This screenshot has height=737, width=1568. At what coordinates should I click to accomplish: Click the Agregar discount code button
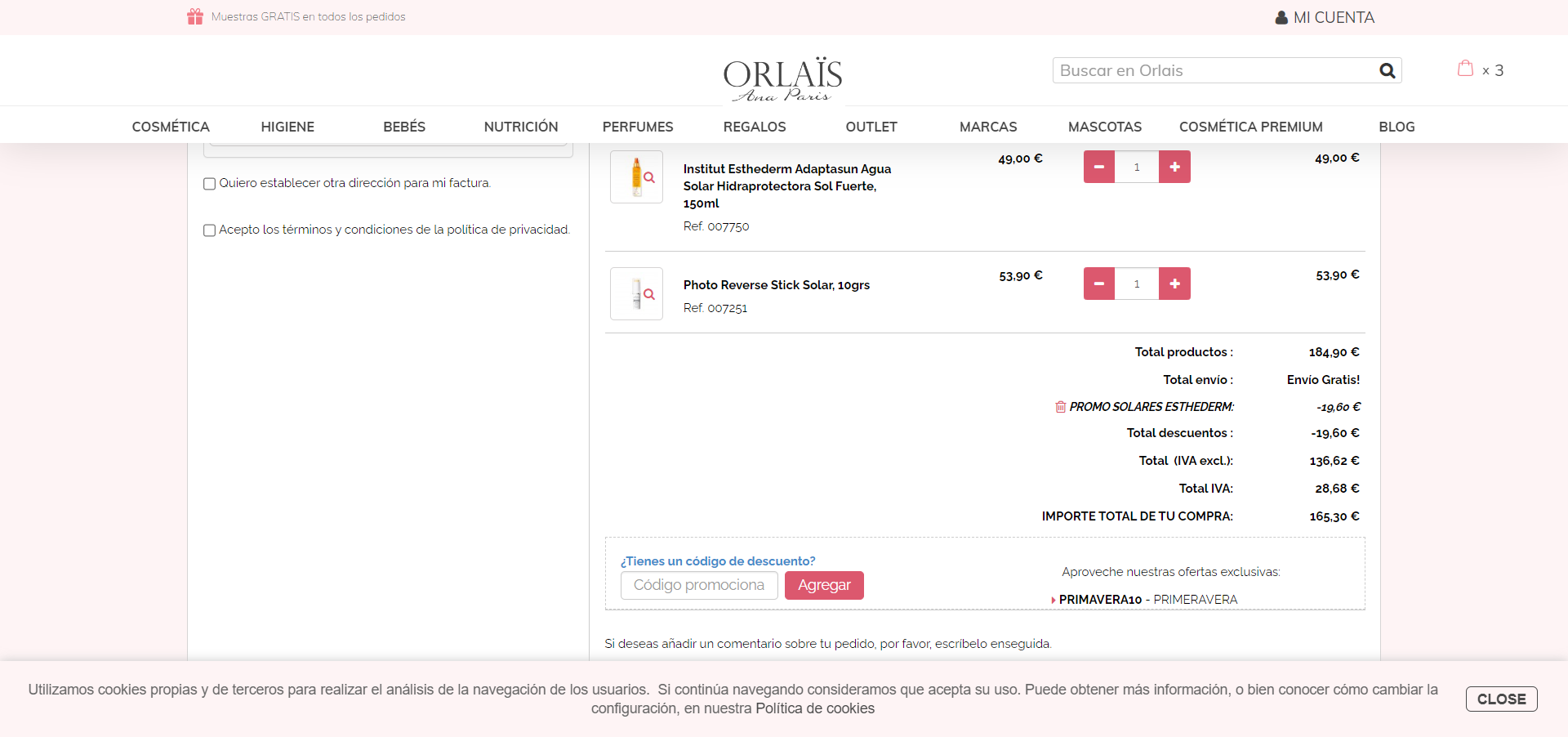[824, 585]
